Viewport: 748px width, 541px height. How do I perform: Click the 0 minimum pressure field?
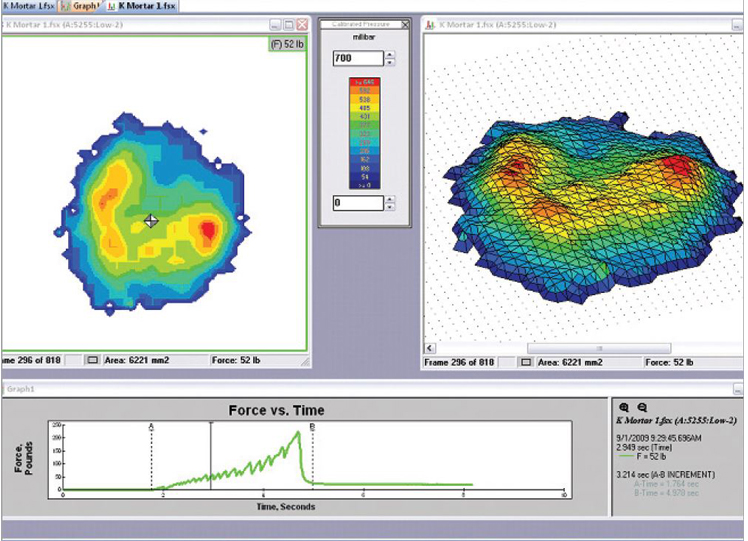(358, 203)
